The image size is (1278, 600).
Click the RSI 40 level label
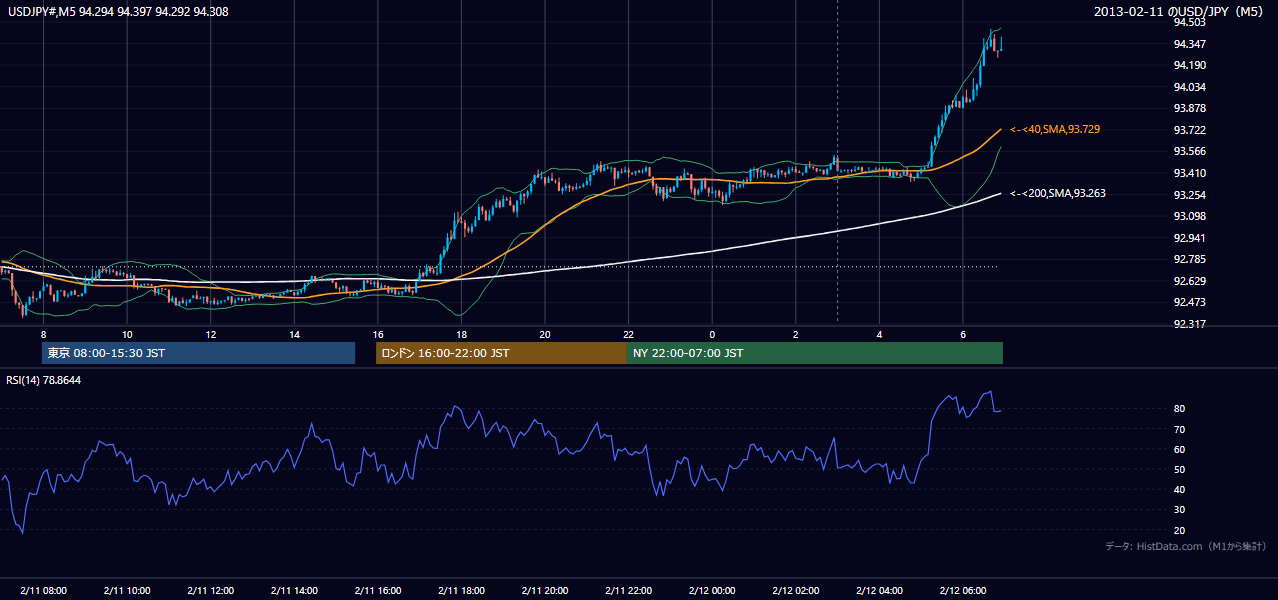click(x=1180, y=489)
